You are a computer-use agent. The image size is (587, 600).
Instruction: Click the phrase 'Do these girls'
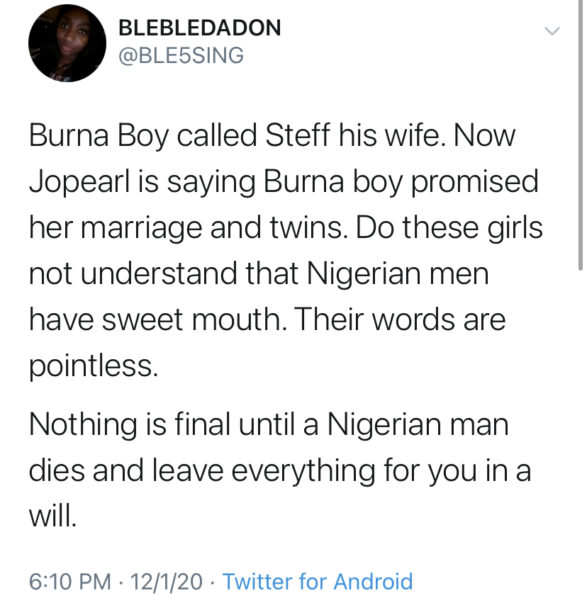pos(450,227)
